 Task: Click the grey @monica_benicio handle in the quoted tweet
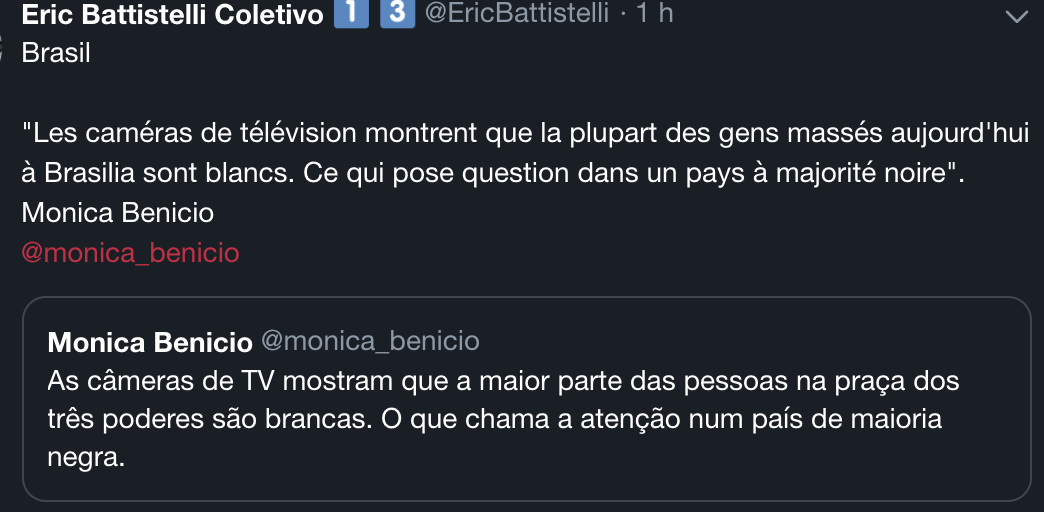click(x=370, y=342)
